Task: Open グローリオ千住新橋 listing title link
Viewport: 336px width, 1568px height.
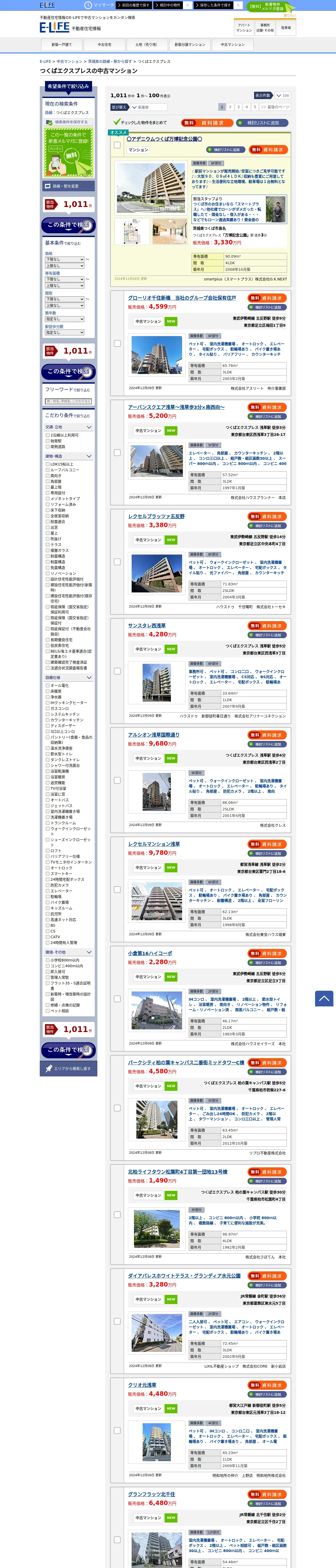Action: 182,298
